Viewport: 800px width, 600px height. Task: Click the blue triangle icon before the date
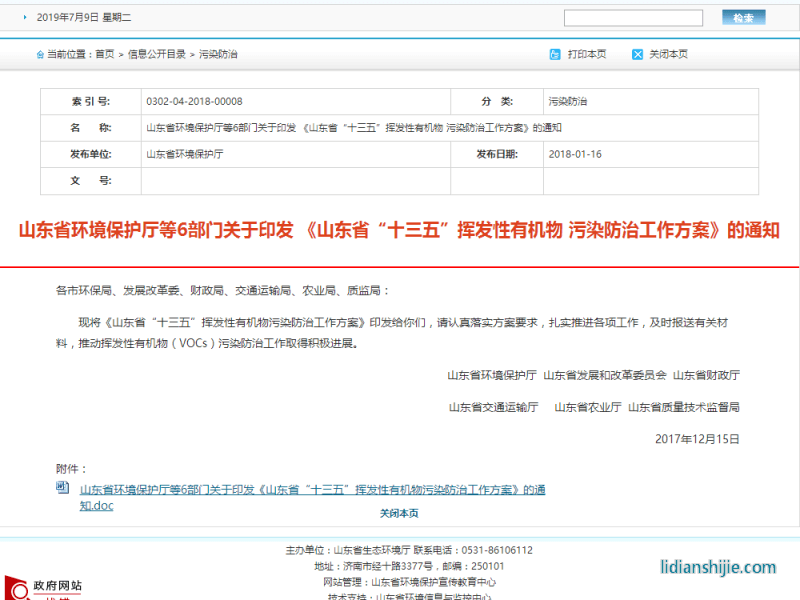coord(27,17)
